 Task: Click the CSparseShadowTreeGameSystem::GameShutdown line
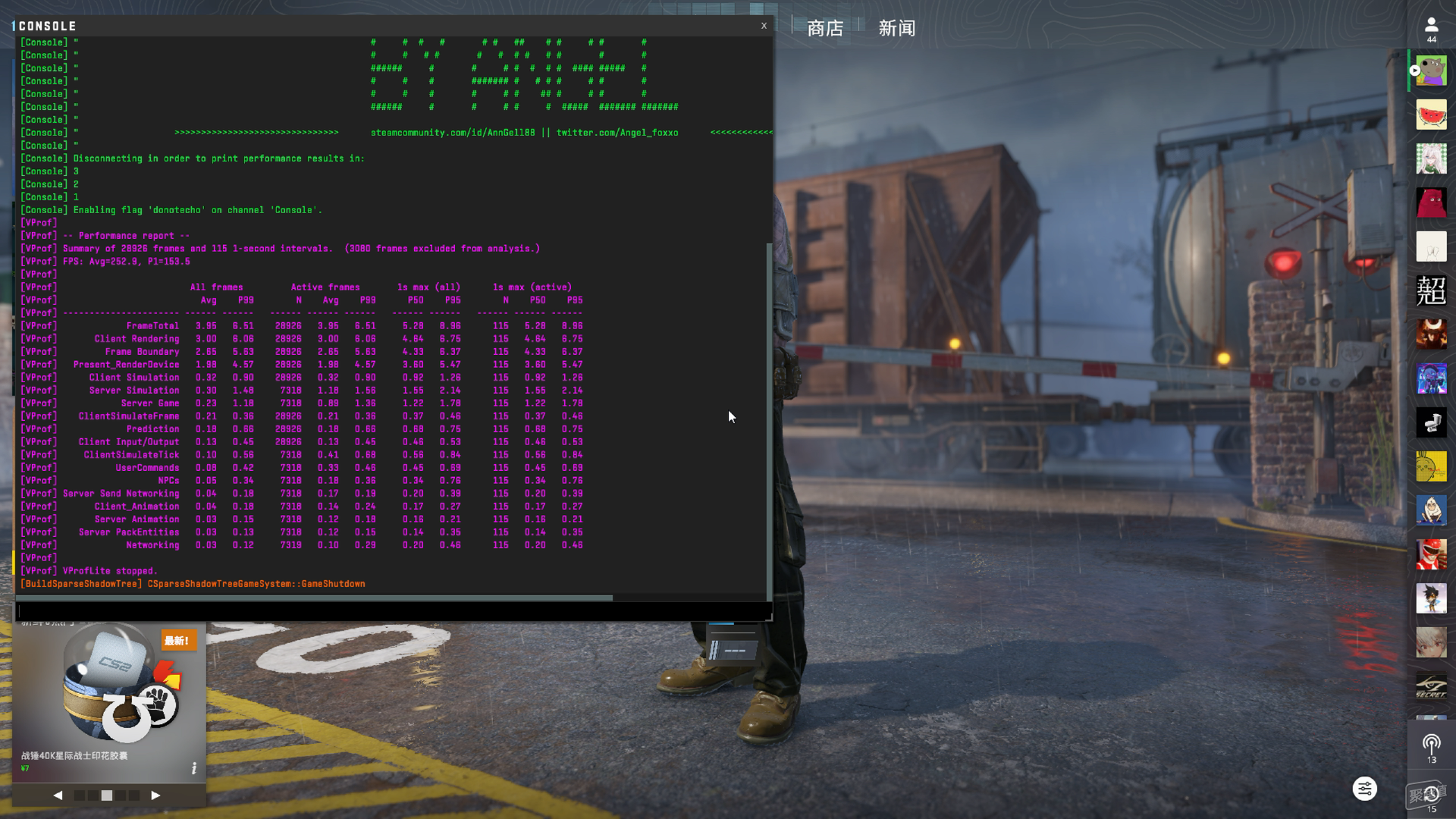(256, 584)
